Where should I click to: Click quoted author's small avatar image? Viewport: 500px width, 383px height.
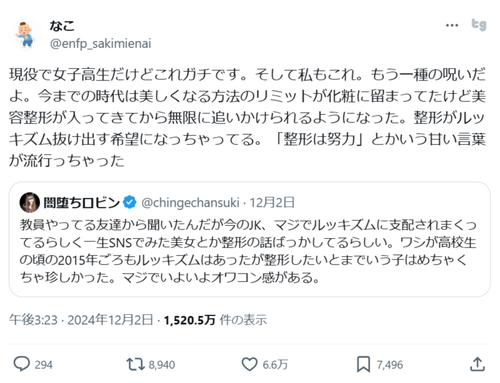click(x=30, y=202)
